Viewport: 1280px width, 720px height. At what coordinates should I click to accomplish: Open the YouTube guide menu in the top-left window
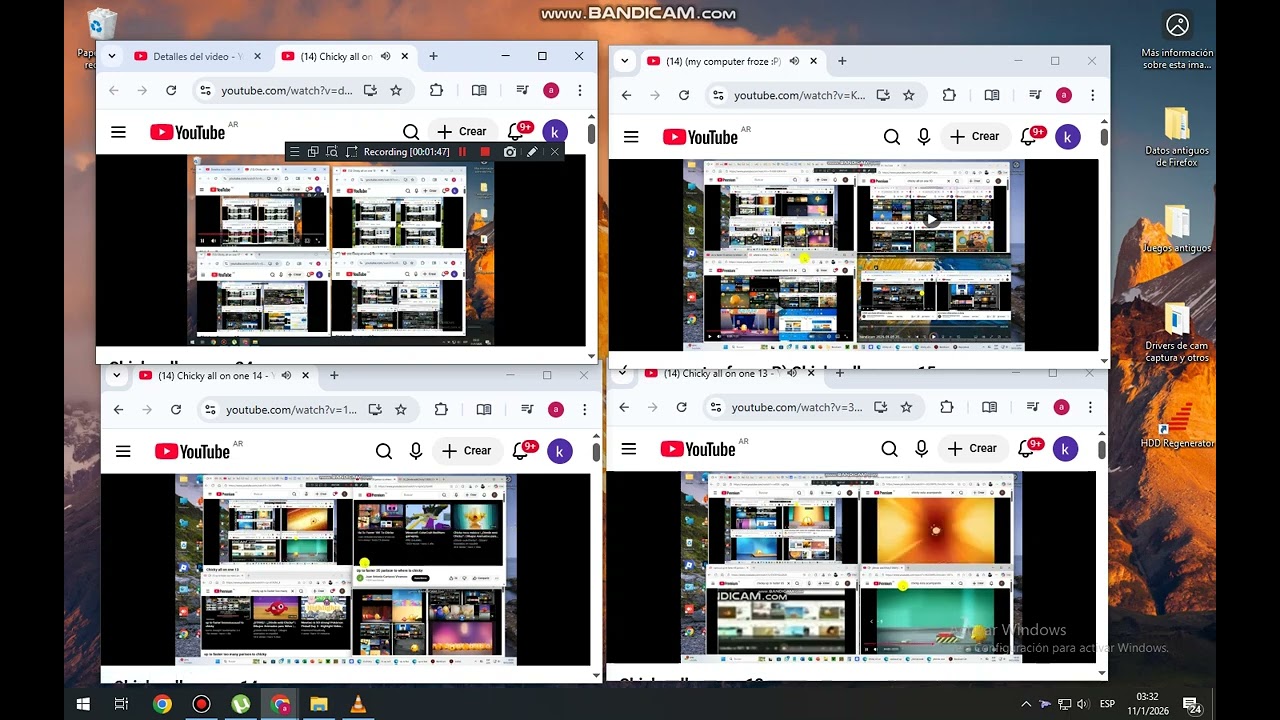tap(118, 132)
